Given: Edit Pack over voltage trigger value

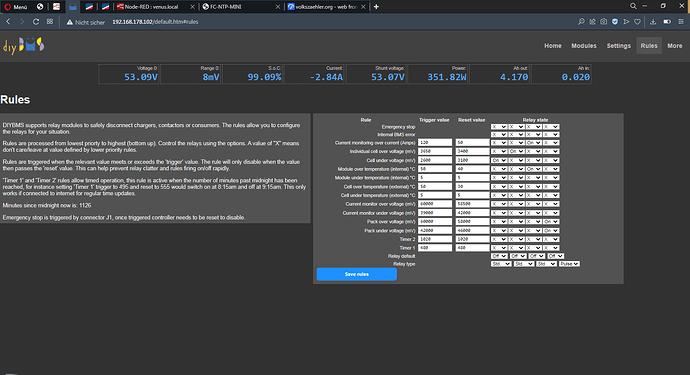Looking at the screenshot, I should tap(435, 222).
